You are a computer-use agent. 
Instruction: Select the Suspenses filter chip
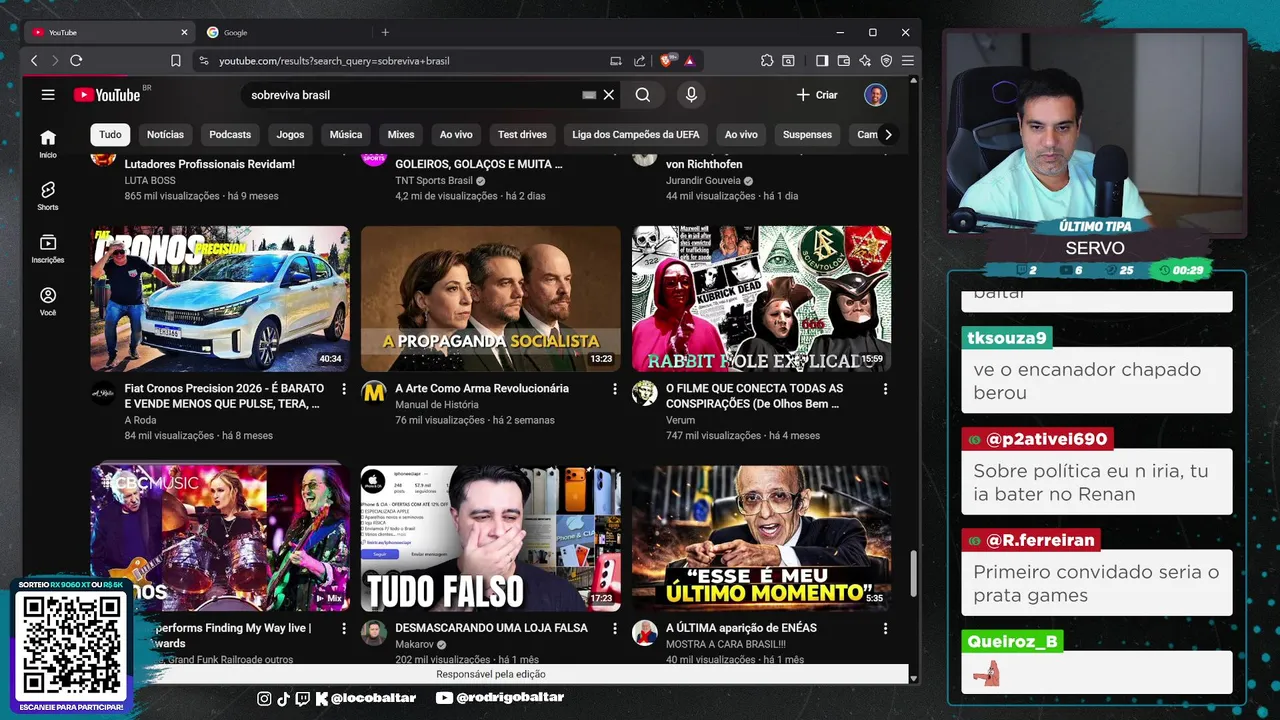[807, 135]
